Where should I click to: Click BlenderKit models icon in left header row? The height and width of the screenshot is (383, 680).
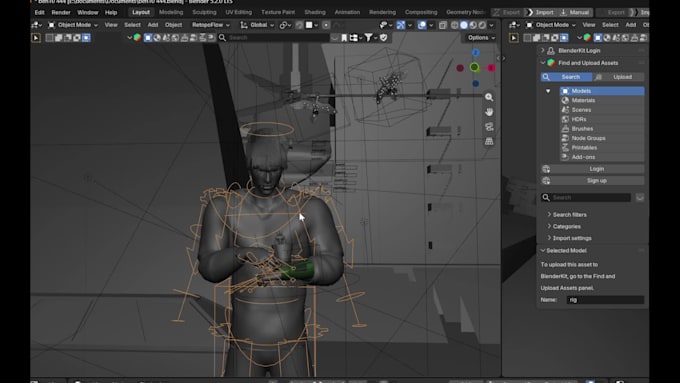click(x=148, y=38)
